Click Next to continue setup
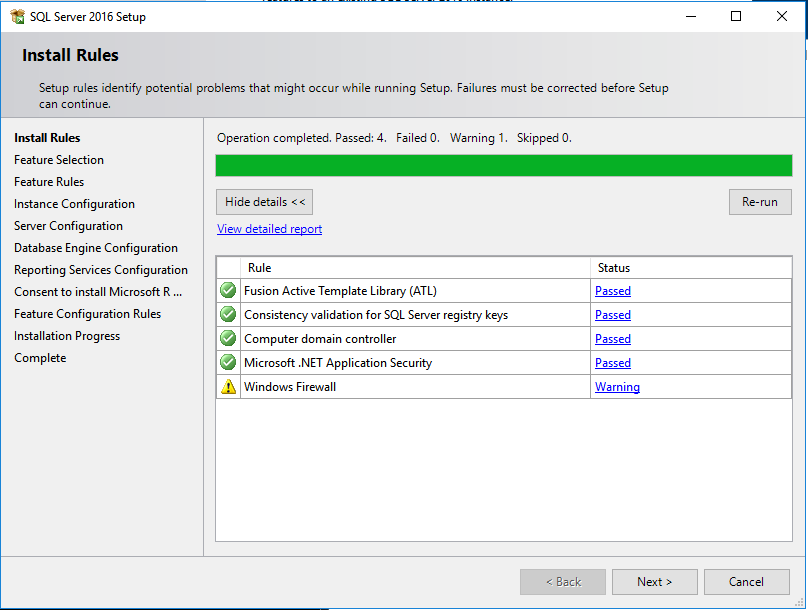This screenshot has height=610, width=808. click(654, 581)
